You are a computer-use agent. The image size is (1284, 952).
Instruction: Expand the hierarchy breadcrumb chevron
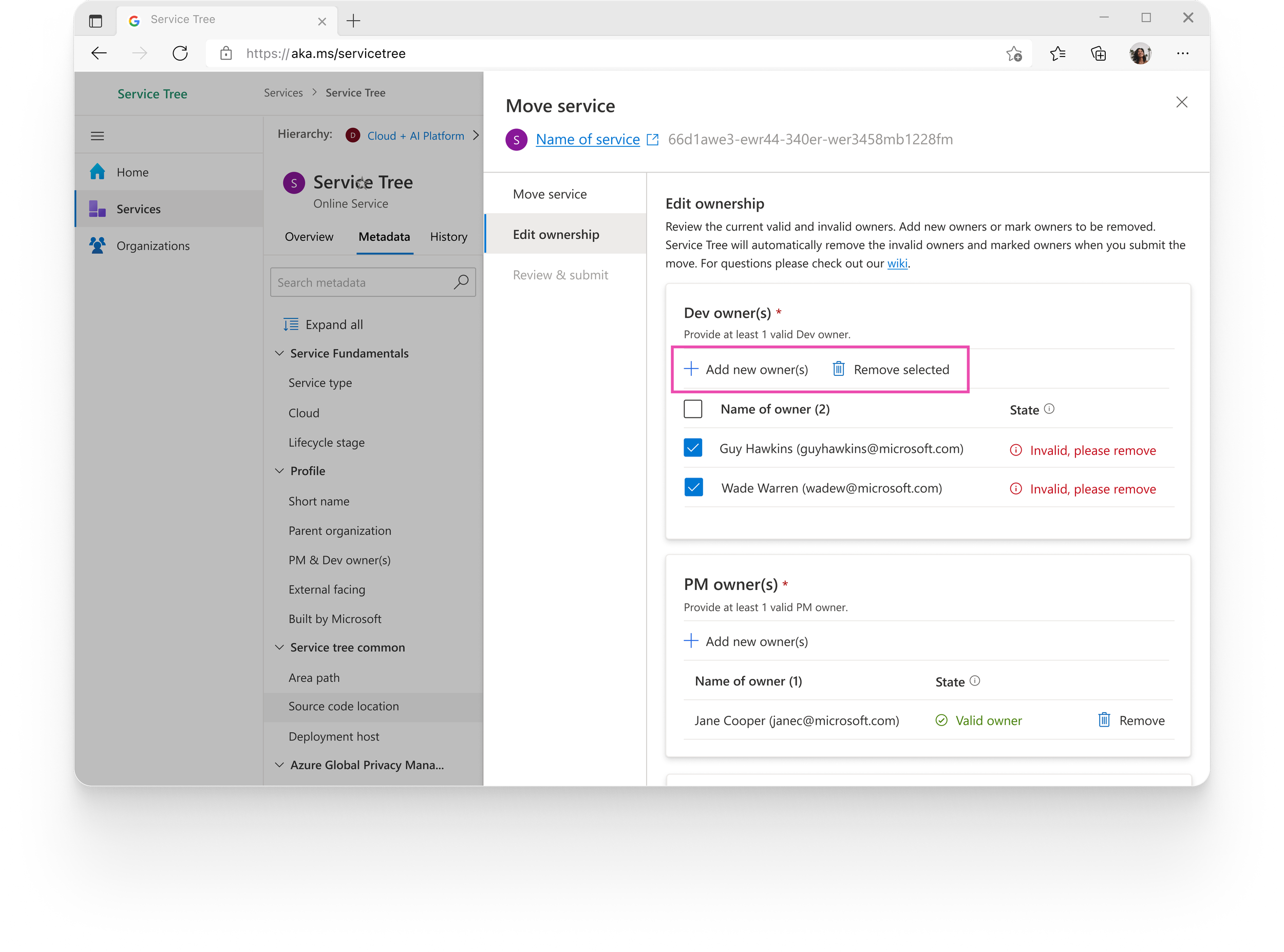pyautogui.click(x=476, y=135)
